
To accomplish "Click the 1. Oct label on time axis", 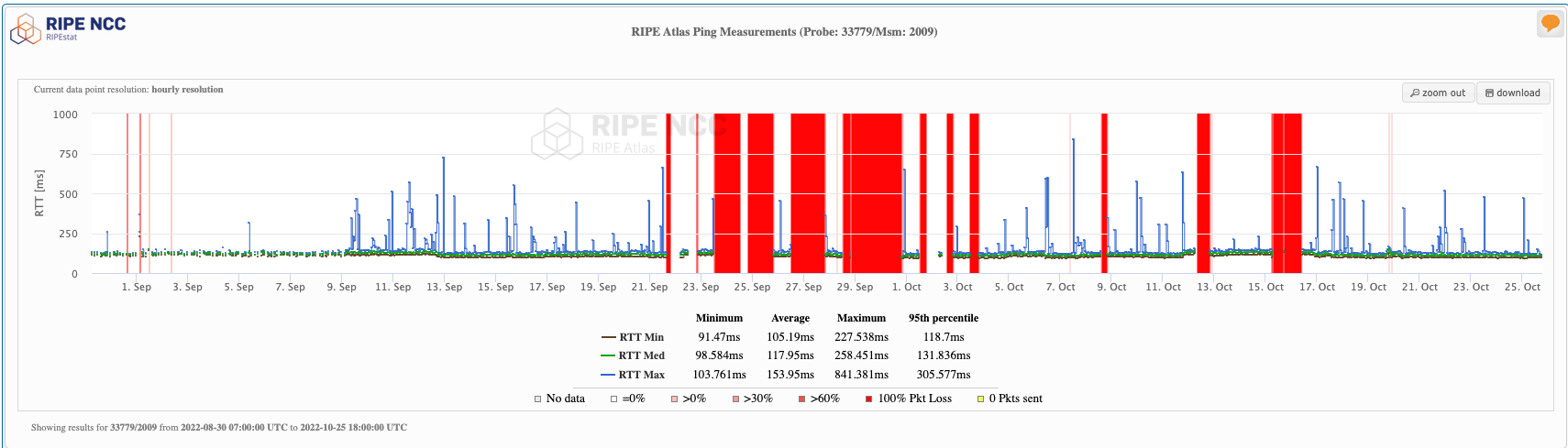I will click(906, 287).
